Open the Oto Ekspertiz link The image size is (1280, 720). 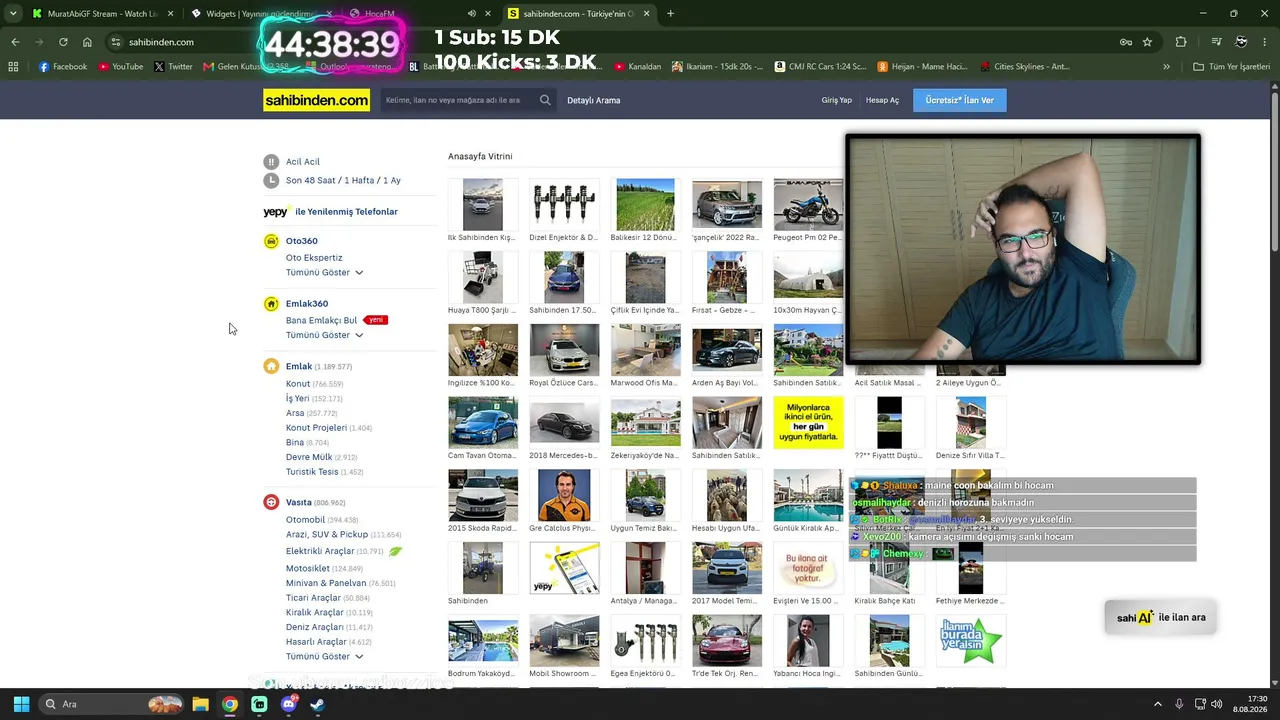tap(314, 257)
